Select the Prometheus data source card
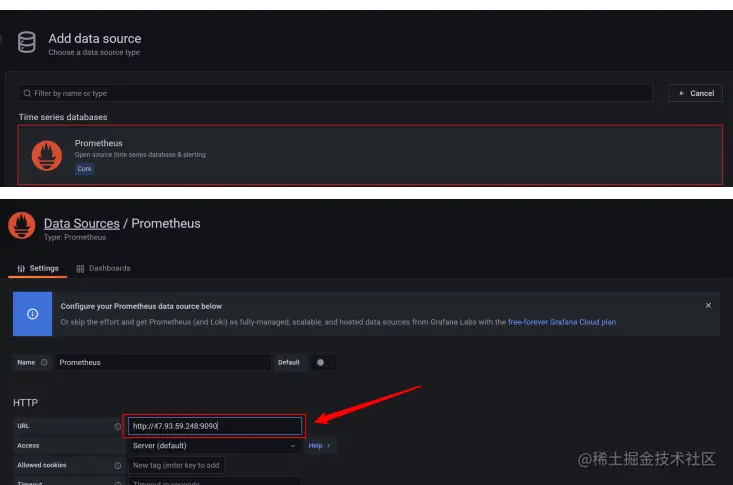The width and height of the screenshot is (733, 485). [370, 155]
